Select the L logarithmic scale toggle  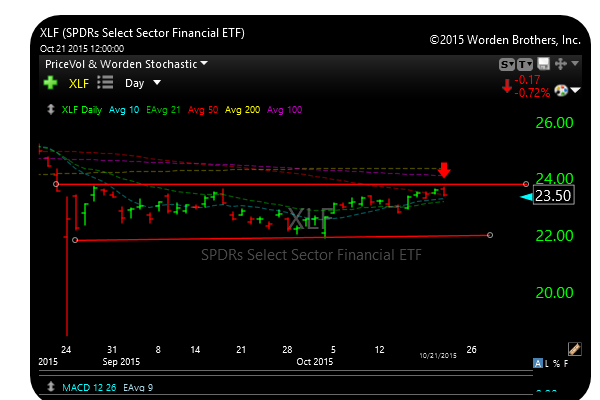(547, 363)
